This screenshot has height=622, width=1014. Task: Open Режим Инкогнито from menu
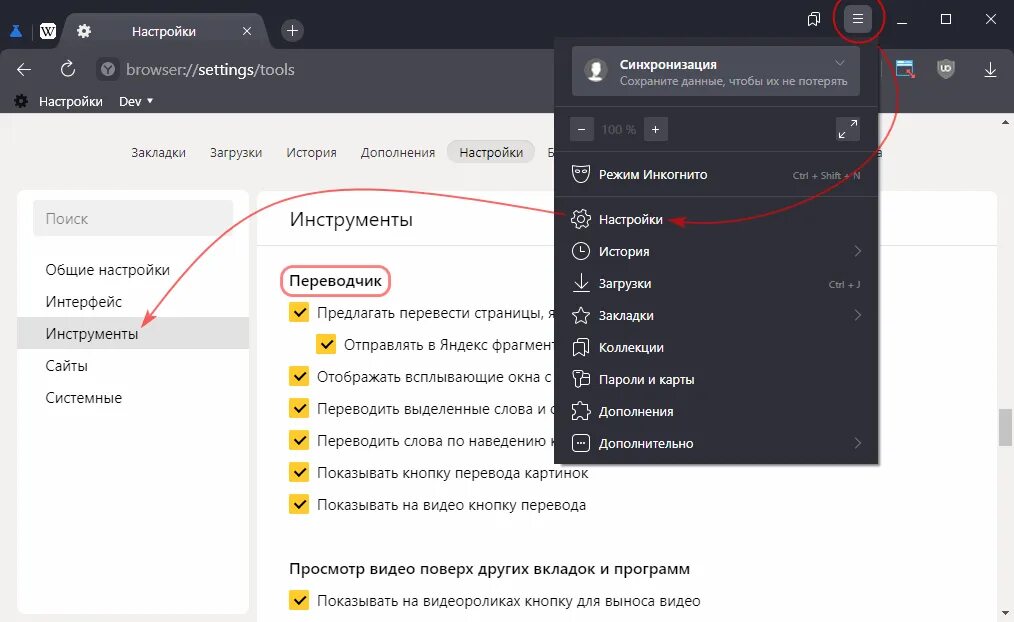pyautogui.click(x=716, y=174)
